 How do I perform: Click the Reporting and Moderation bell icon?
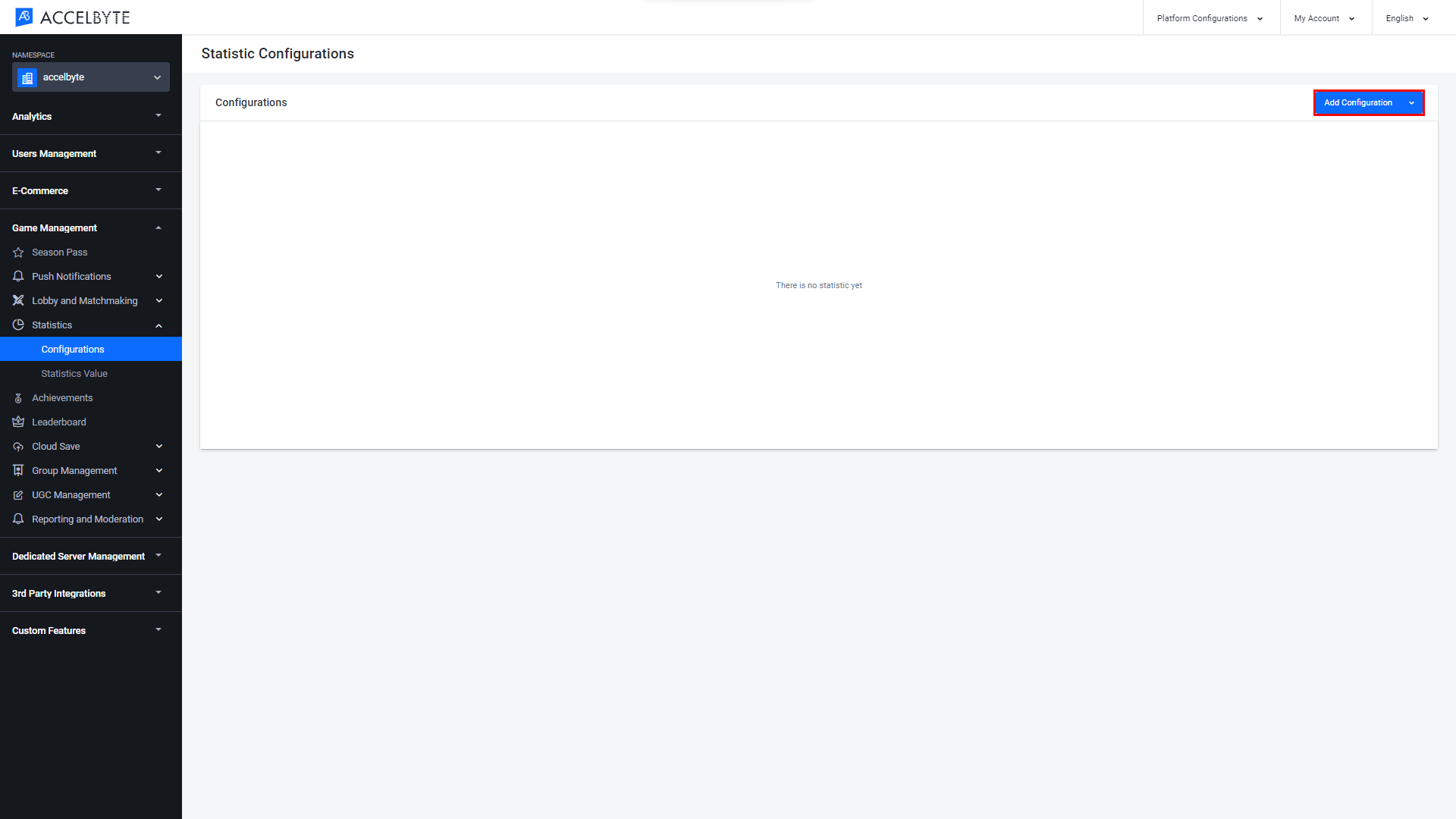(18, 519)
